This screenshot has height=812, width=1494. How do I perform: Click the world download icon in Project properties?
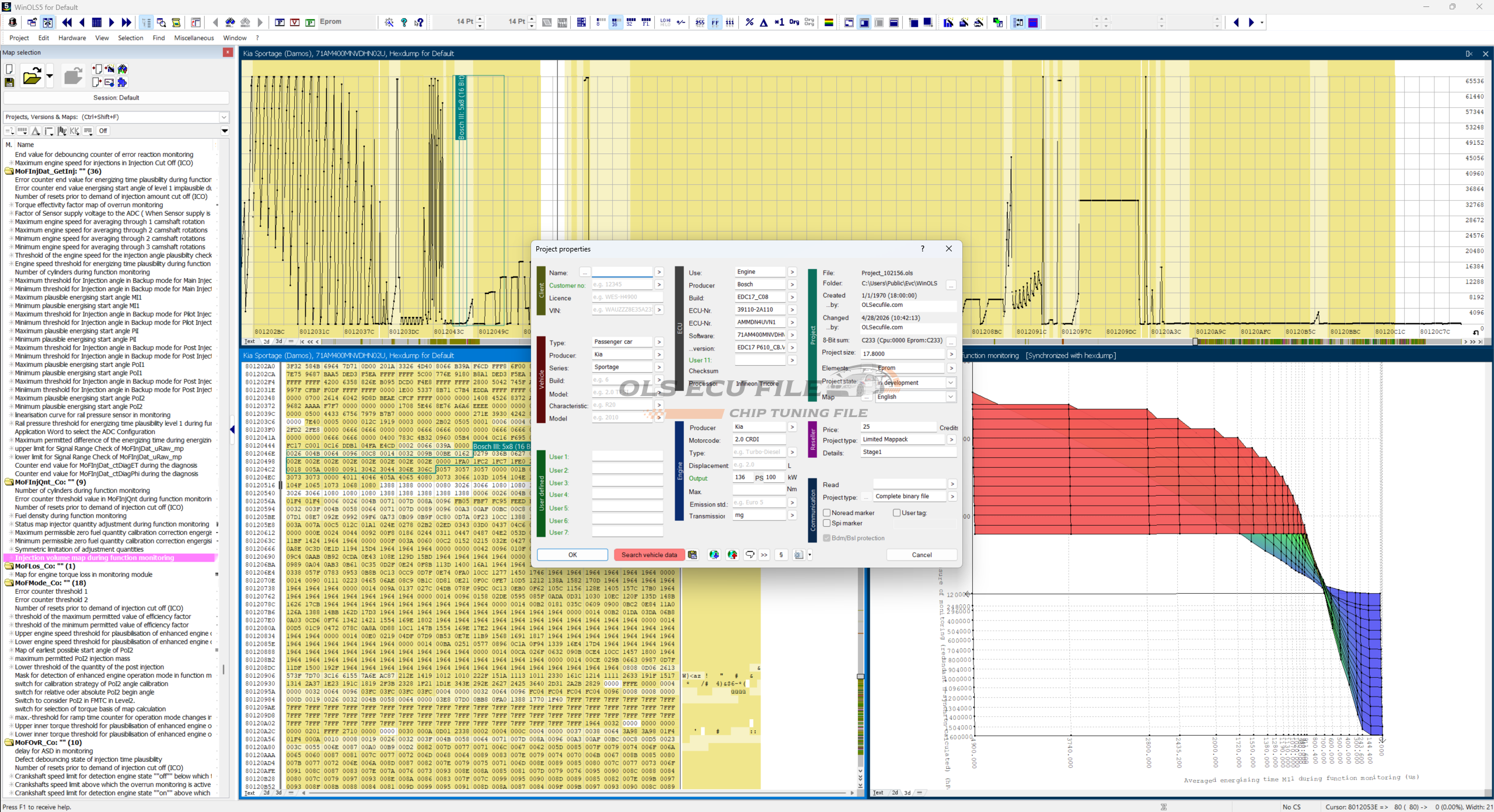click(x=714, y=555)
